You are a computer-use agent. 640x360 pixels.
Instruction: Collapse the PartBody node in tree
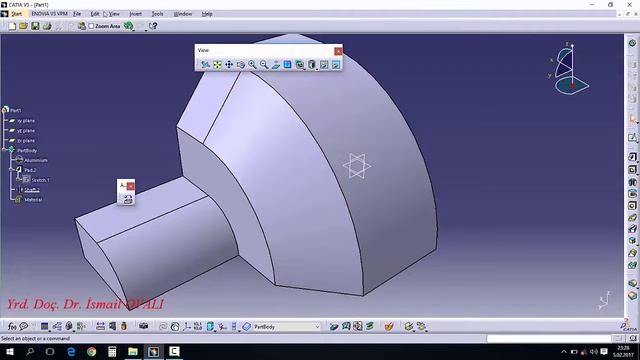(x=4, y=150)
